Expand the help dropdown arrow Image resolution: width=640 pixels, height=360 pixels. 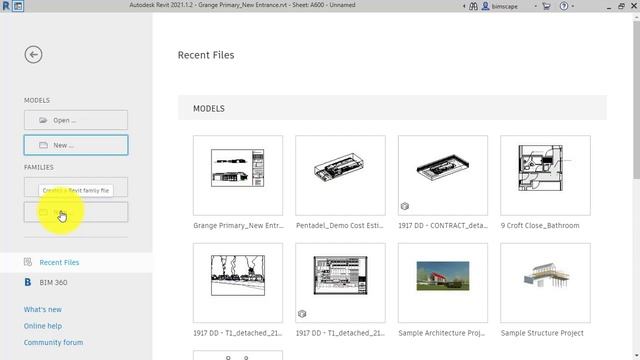pos(573,6)
